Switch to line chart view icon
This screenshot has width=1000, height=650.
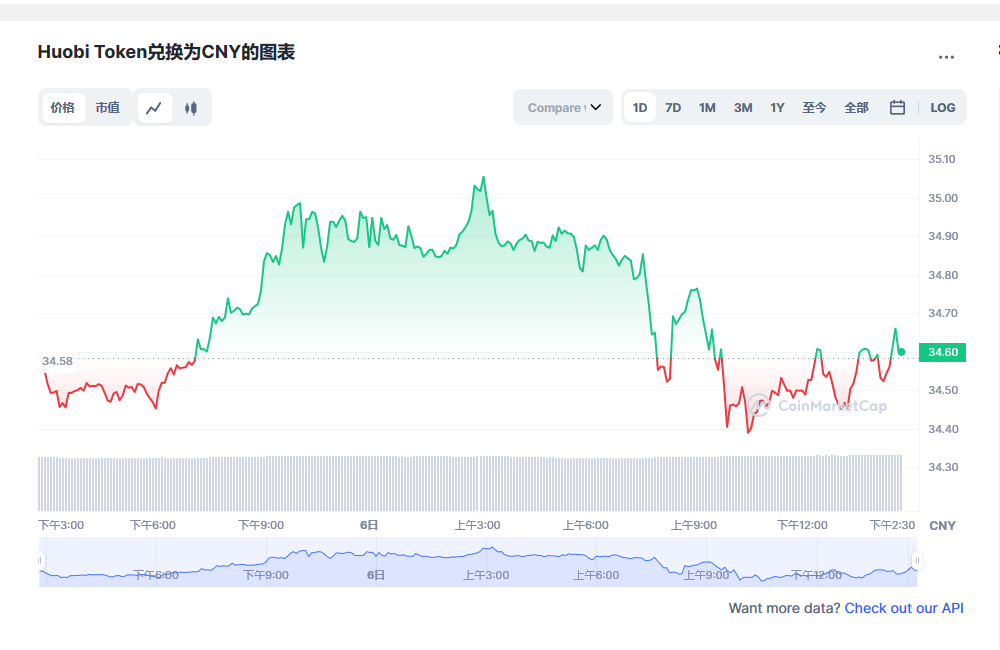click(x=154, y=108)
